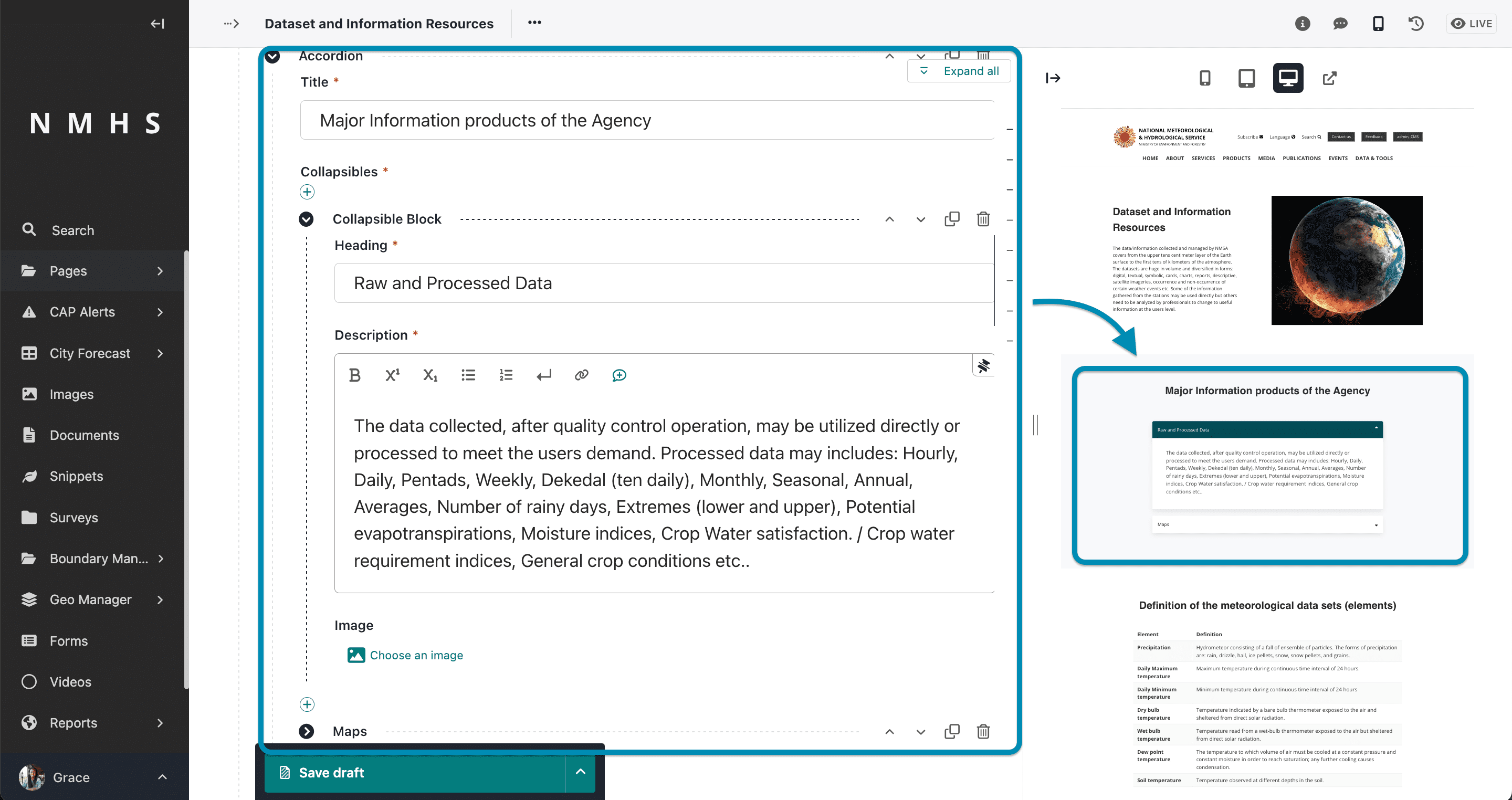Insert a bulleted list in Description
Viewport: 1512px width, 800px height.
point(468,375)
